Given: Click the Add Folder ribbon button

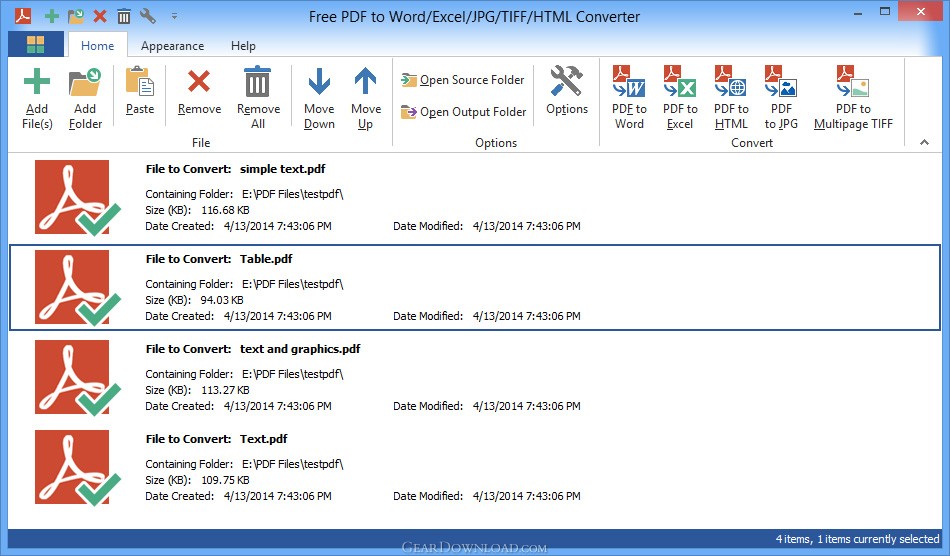Looking at the screenshot, I should click(x=85, y=99).
